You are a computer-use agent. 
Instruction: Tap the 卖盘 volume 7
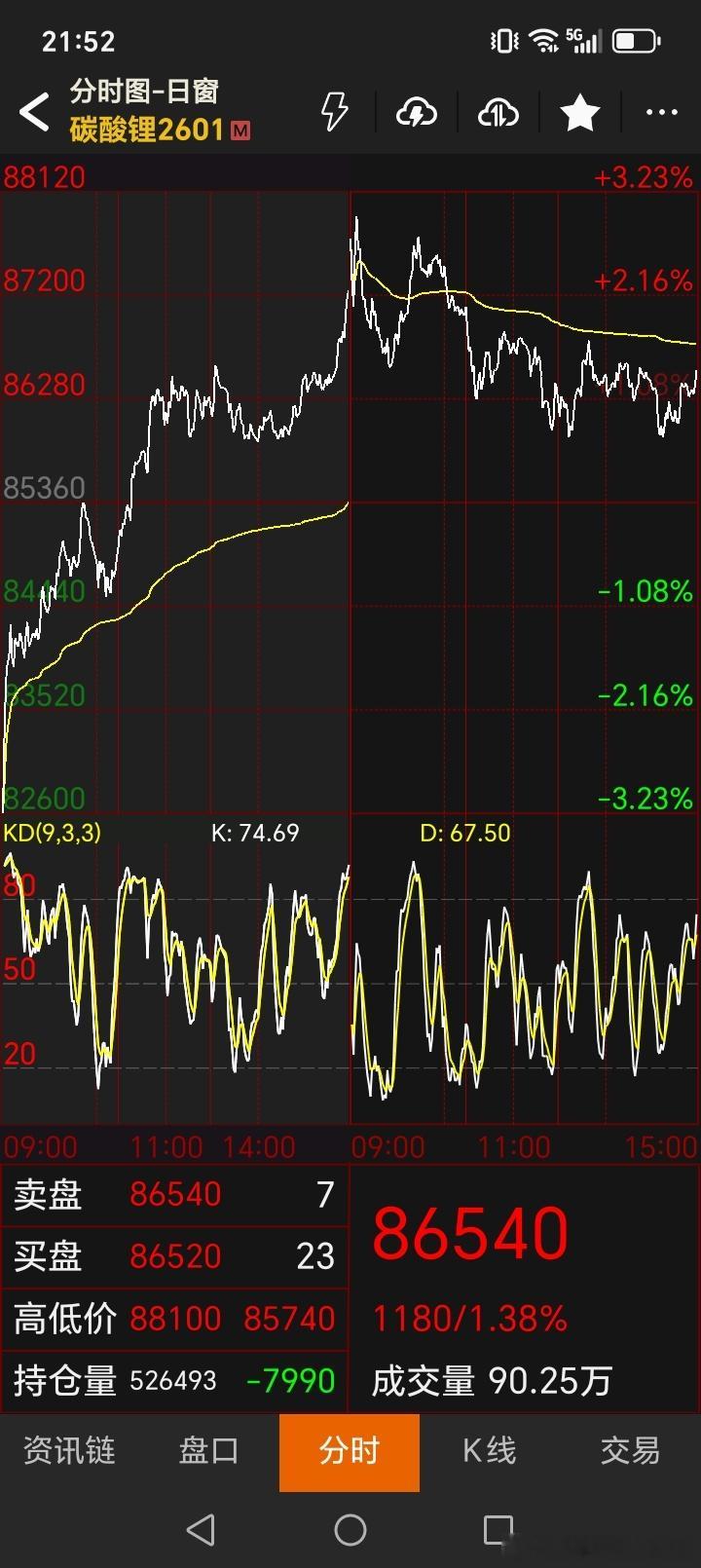pyautogui.click(x=325, y=1194)
